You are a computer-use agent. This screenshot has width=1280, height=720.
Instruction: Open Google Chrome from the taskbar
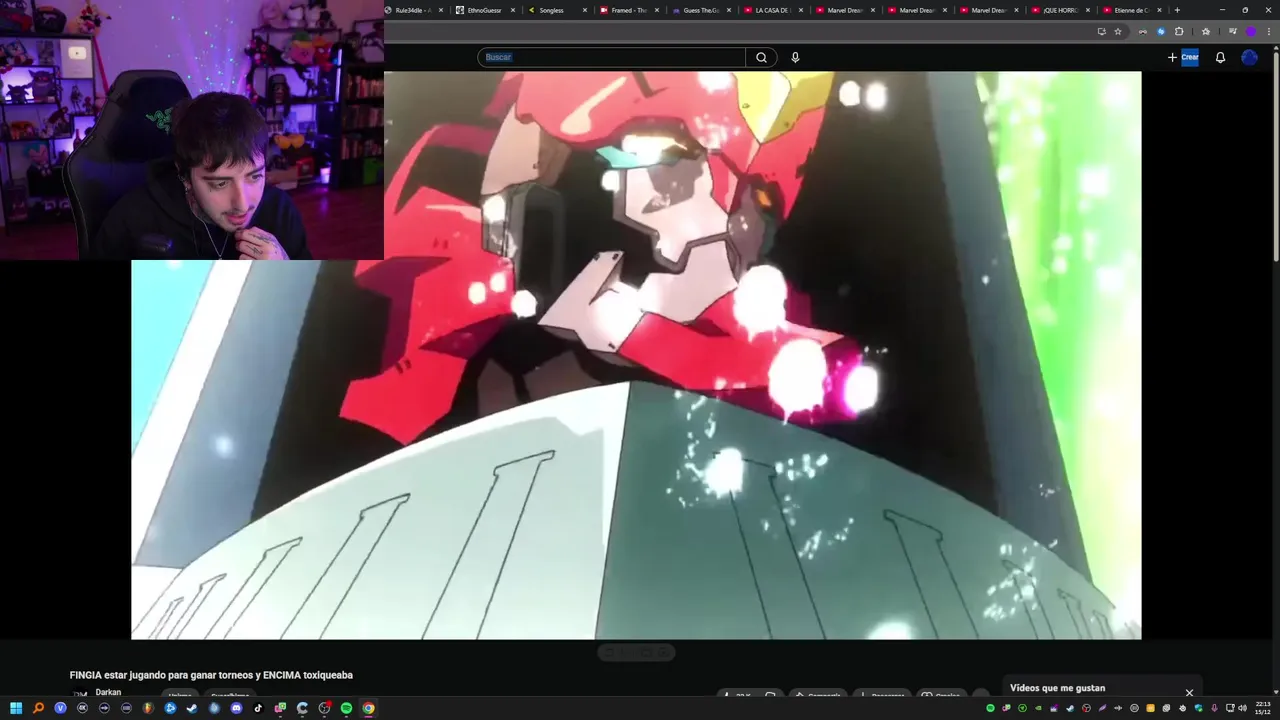pos(368,708)
